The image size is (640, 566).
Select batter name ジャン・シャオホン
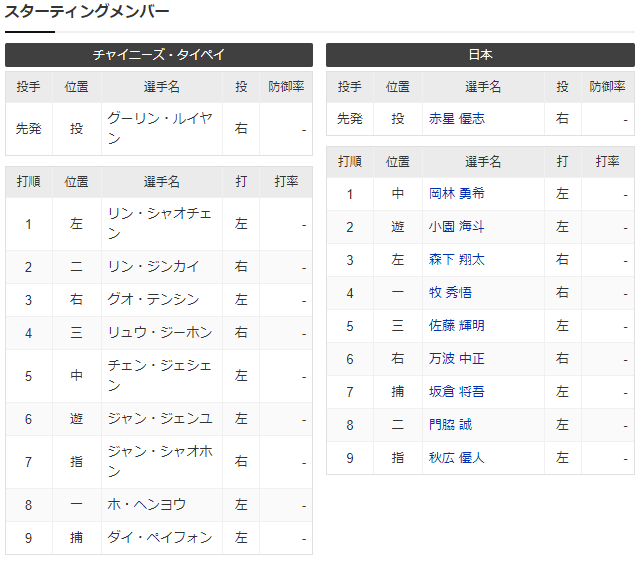point(160,462)
